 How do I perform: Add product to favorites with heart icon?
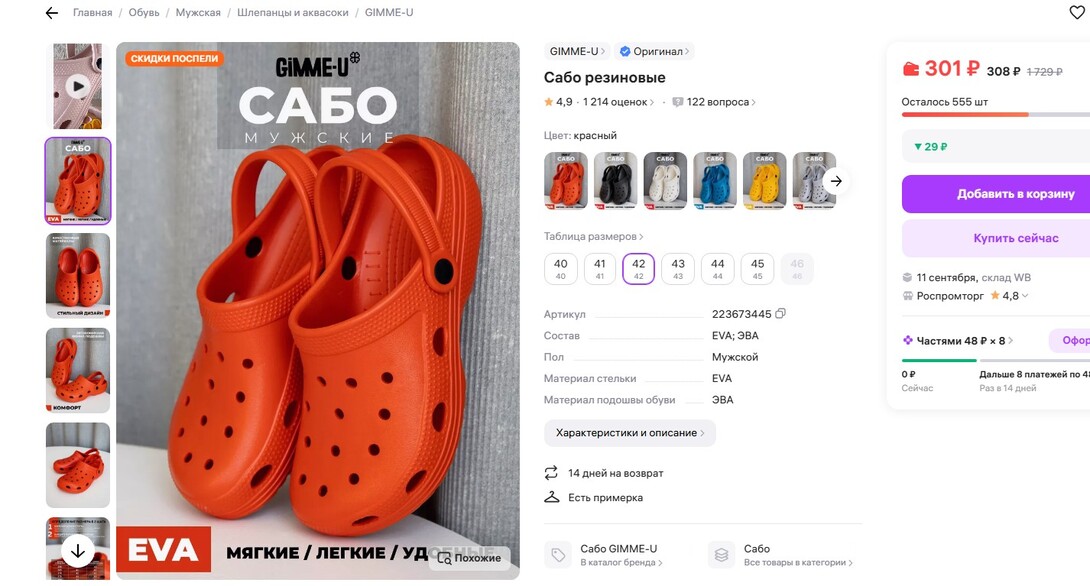(x=1077, y=13)
